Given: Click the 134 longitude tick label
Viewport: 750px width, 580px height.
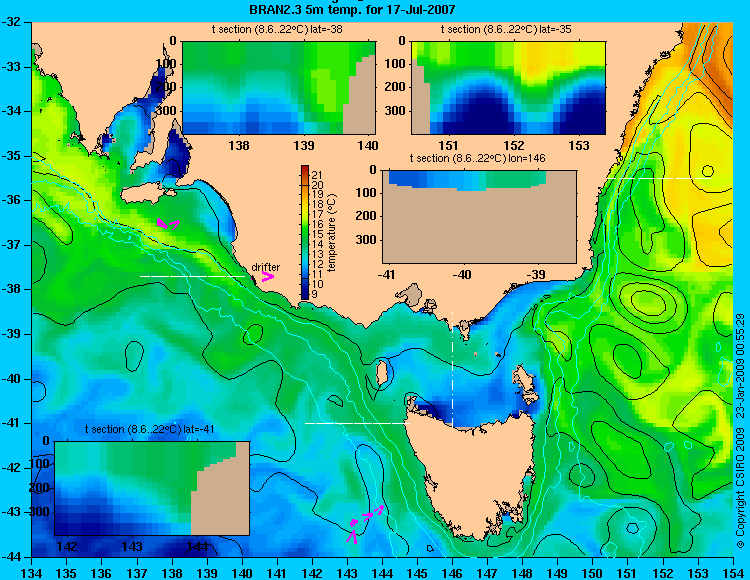Looking at the screenshot, I should click(x=32, y=573).
